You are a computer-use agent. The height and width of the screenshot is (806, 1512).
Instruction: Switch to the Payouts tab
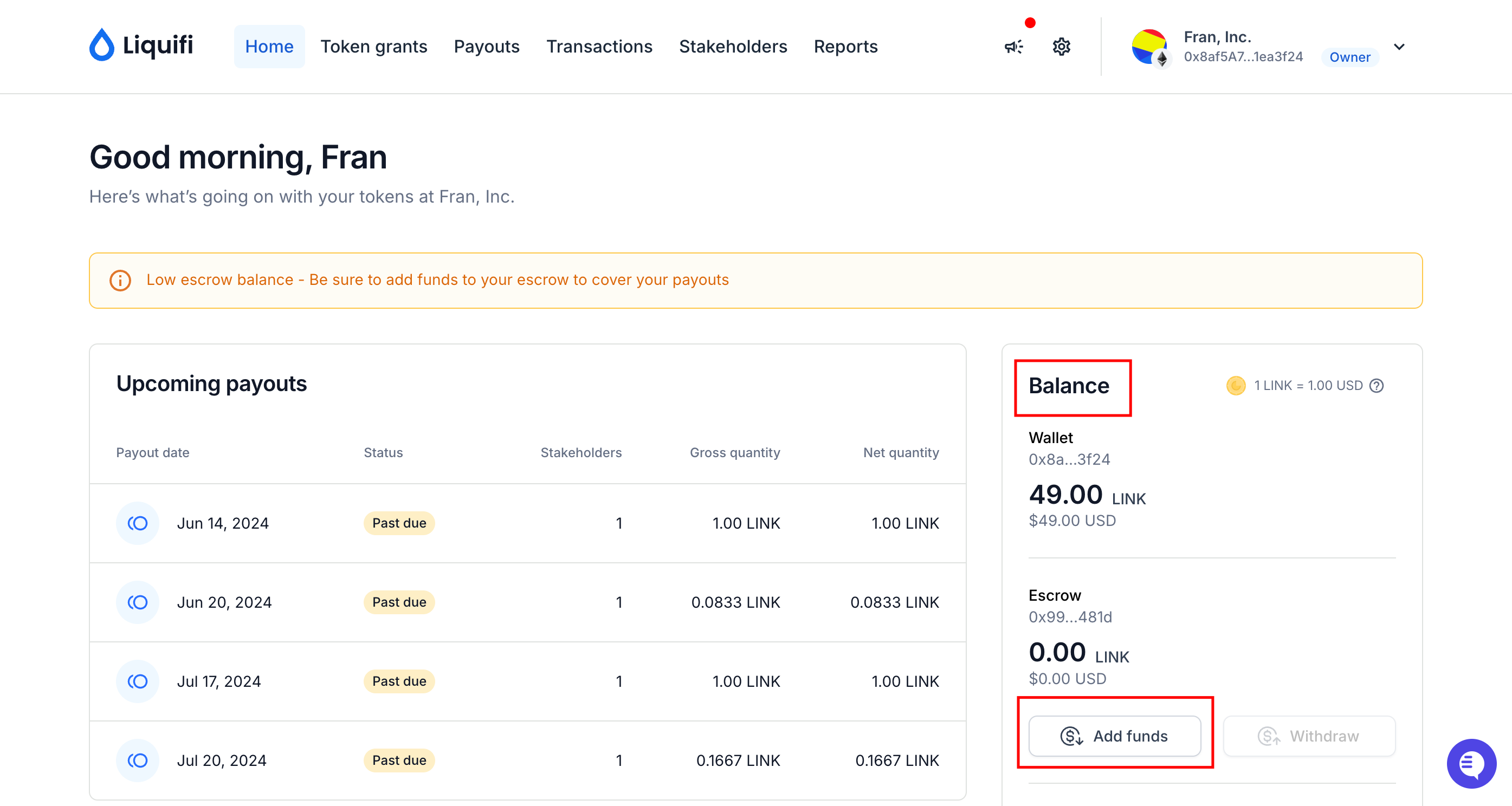[x=487, y=47]
